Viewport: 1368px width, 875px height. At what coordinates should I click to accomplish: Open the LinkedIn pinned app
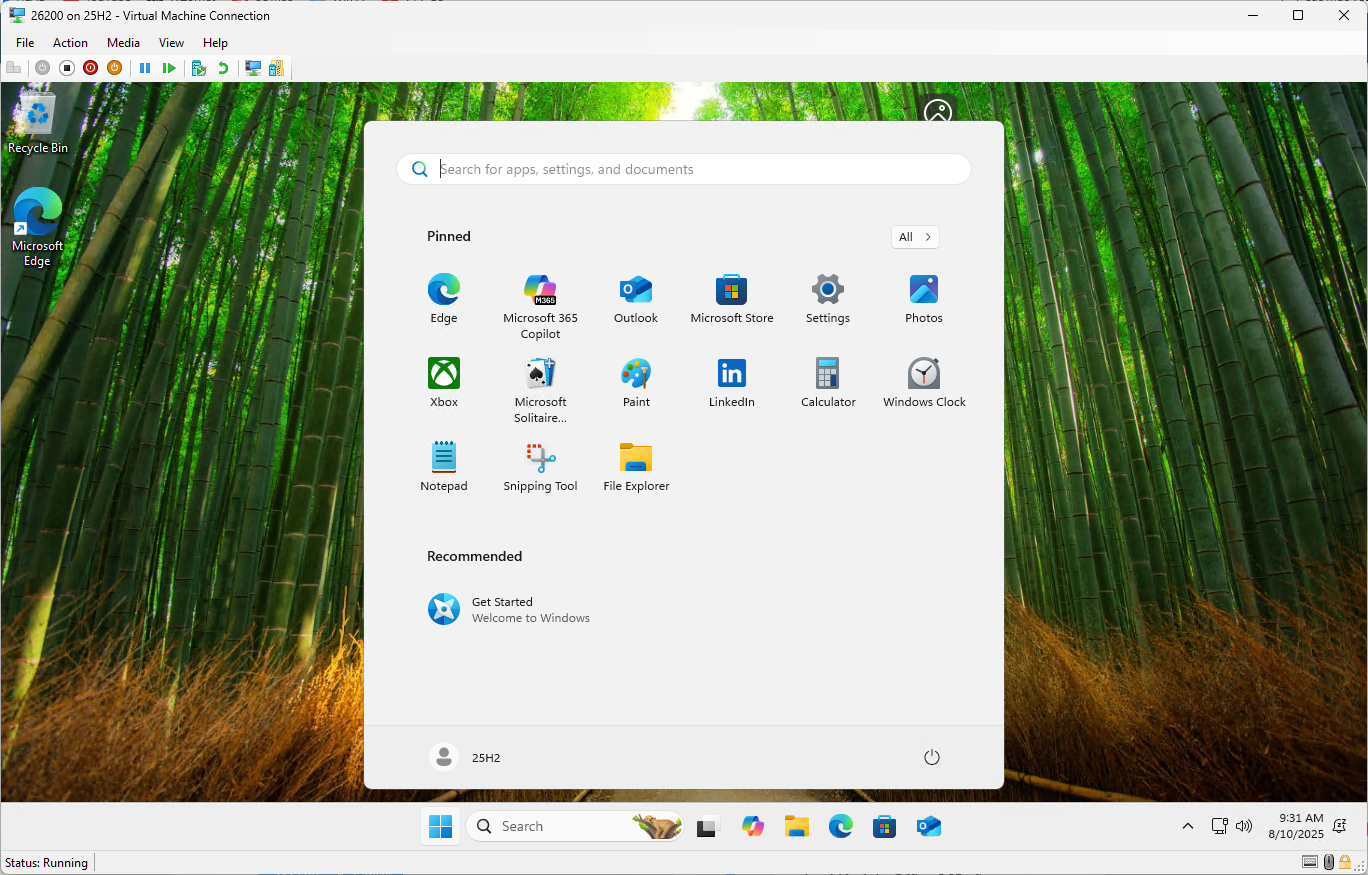[732, 383]
